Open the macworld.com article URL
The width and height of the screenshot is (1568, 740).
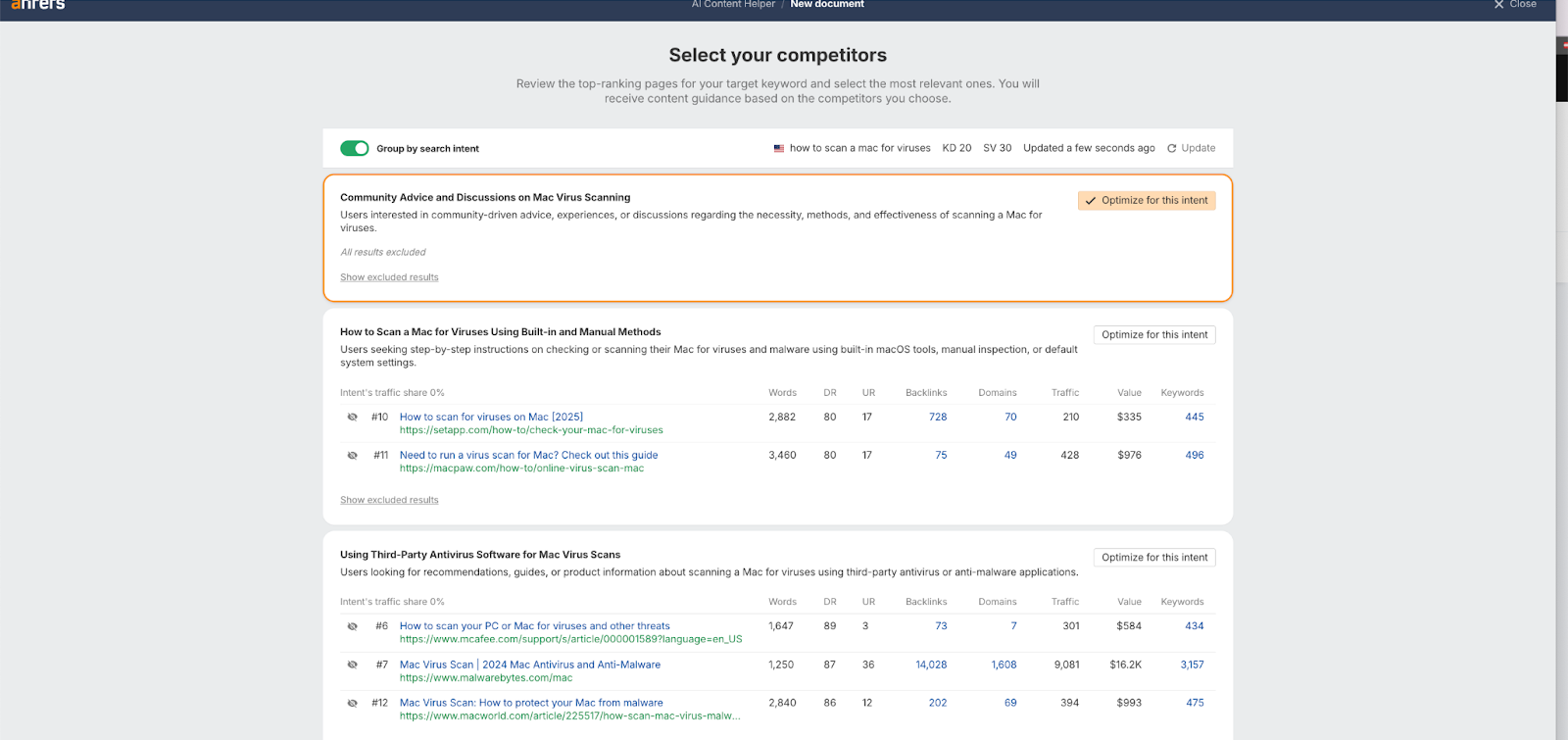point(569,716)
